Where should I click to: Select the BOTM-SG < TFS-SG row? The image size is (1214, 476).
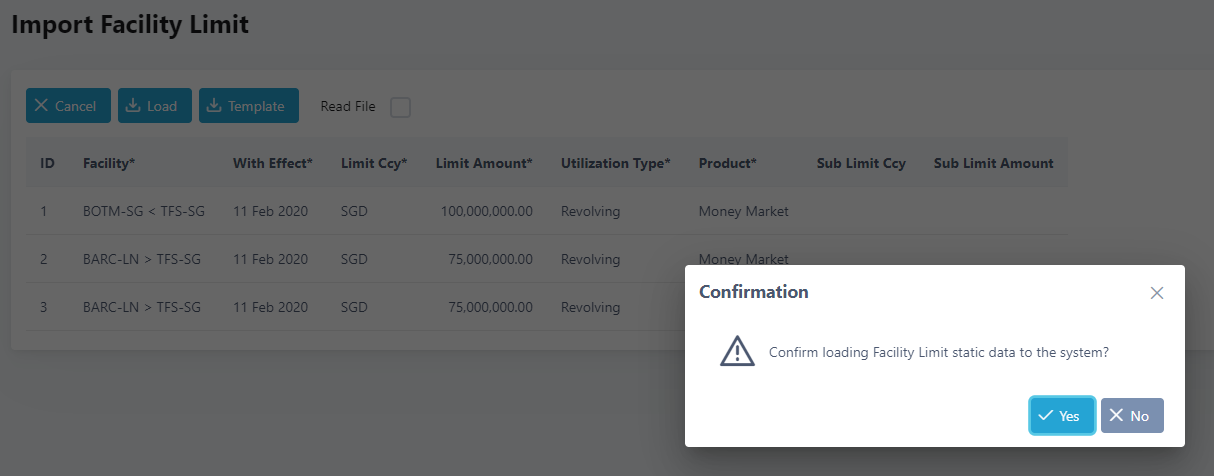(x=546, y=211)
